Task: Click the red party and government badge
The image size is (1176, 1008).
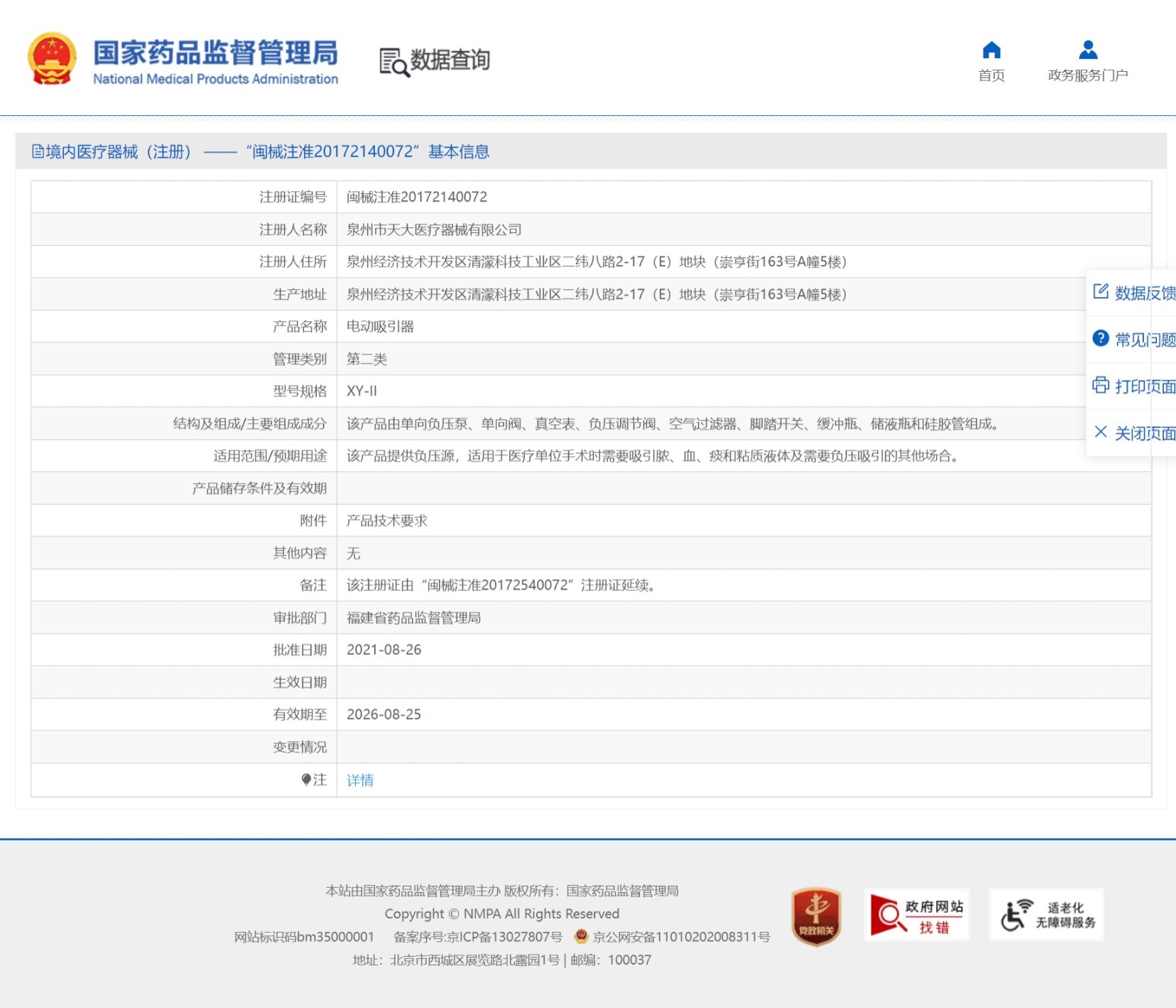Action: tap(816, 916)
